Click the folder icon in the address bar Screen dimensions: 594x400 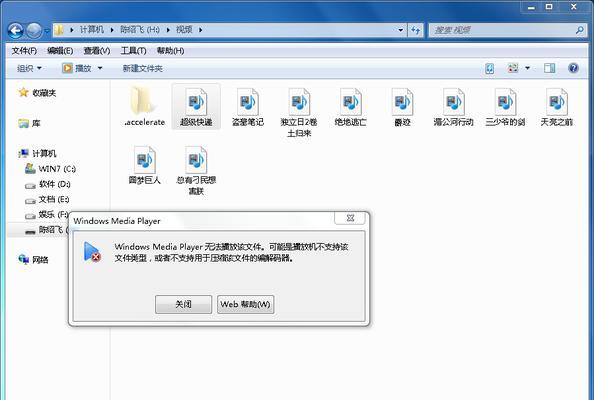click(59, 30)
